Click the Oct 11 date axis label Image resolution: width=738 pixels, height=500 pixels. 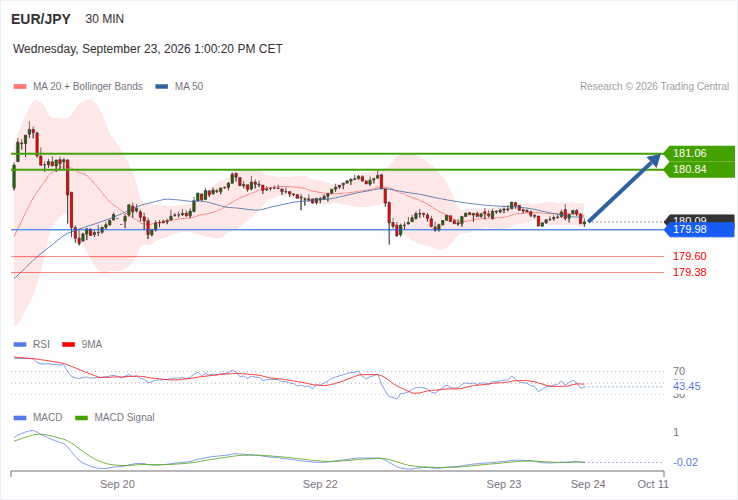pos(653,484)
